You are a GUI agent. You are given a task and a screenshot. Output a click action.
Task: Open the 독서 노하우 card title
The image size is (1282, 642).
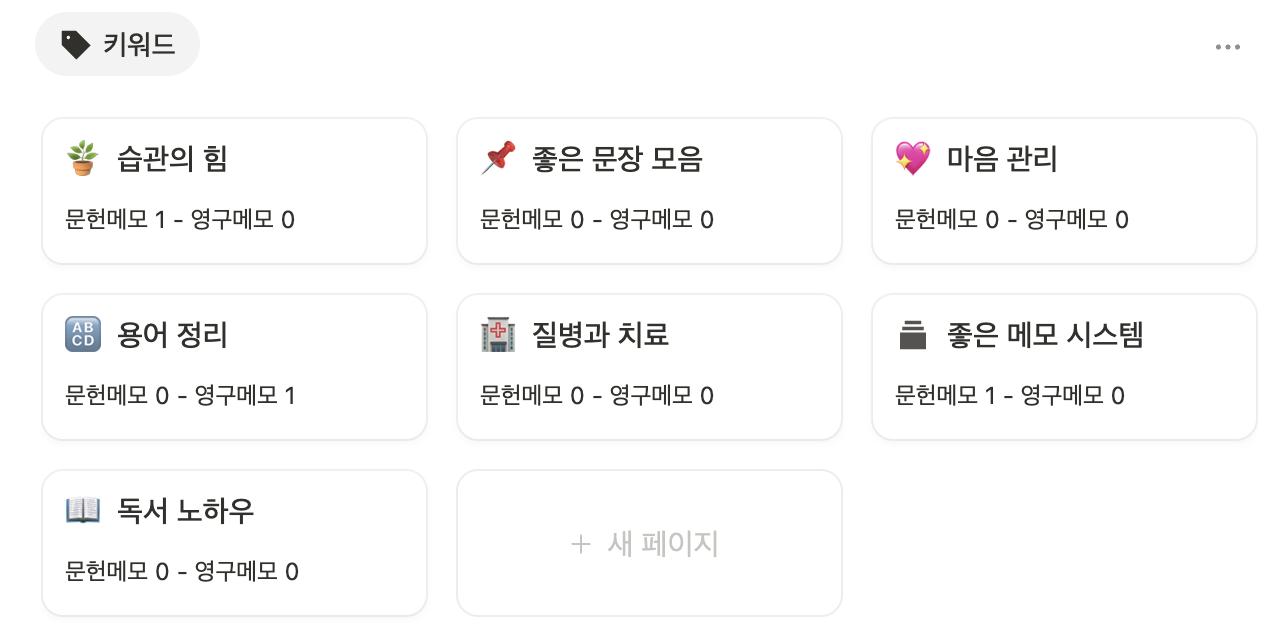pyautogui.click(x=185, y=511)
